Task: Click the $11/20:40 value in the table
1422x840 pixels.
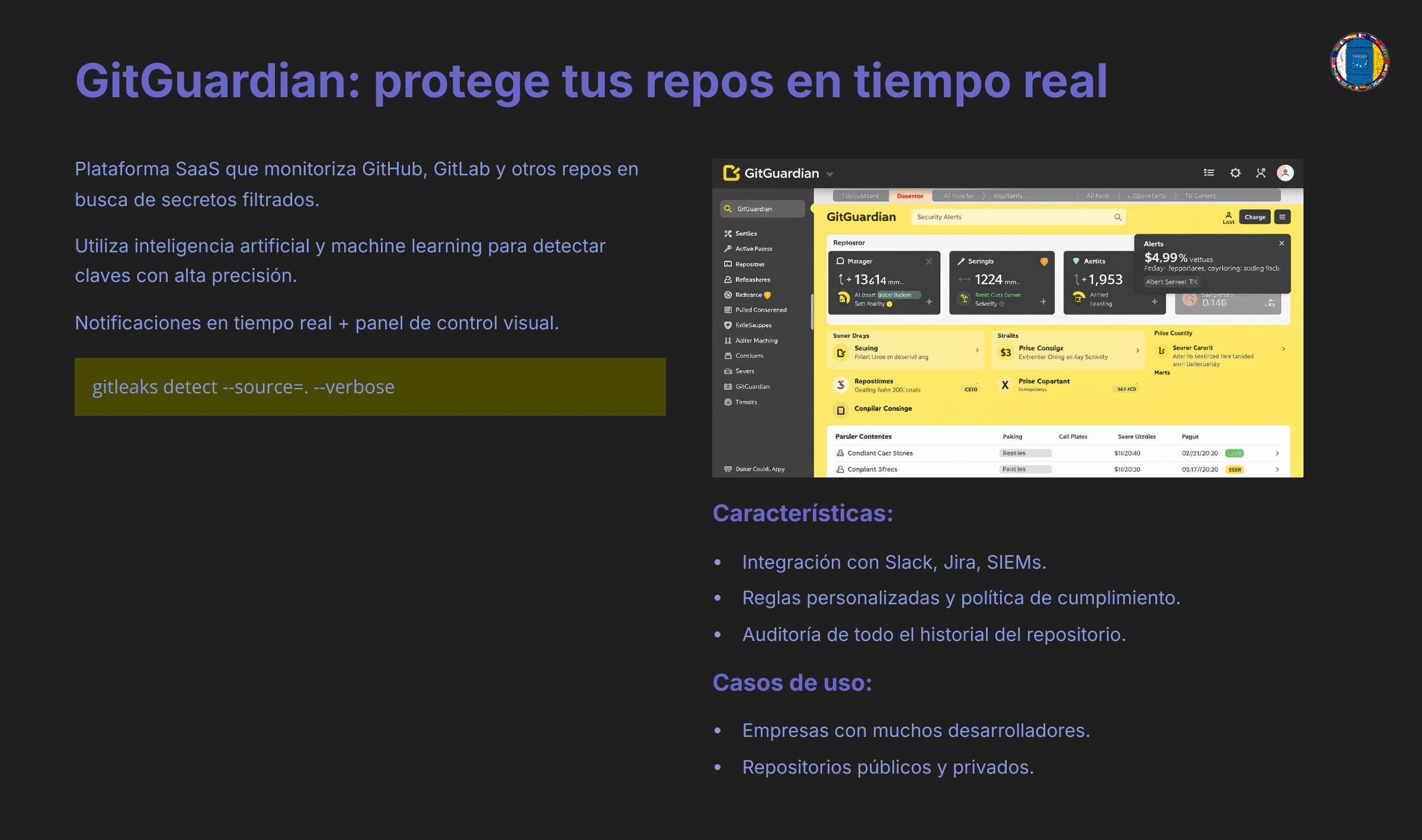Action: 1127,454
